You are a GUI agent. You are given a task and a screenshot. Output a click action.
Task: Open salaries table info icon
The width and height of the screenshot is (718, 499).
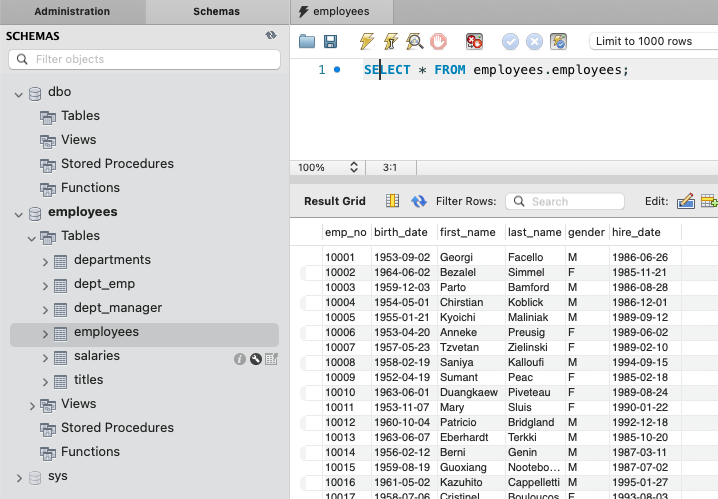coord(239,359)
